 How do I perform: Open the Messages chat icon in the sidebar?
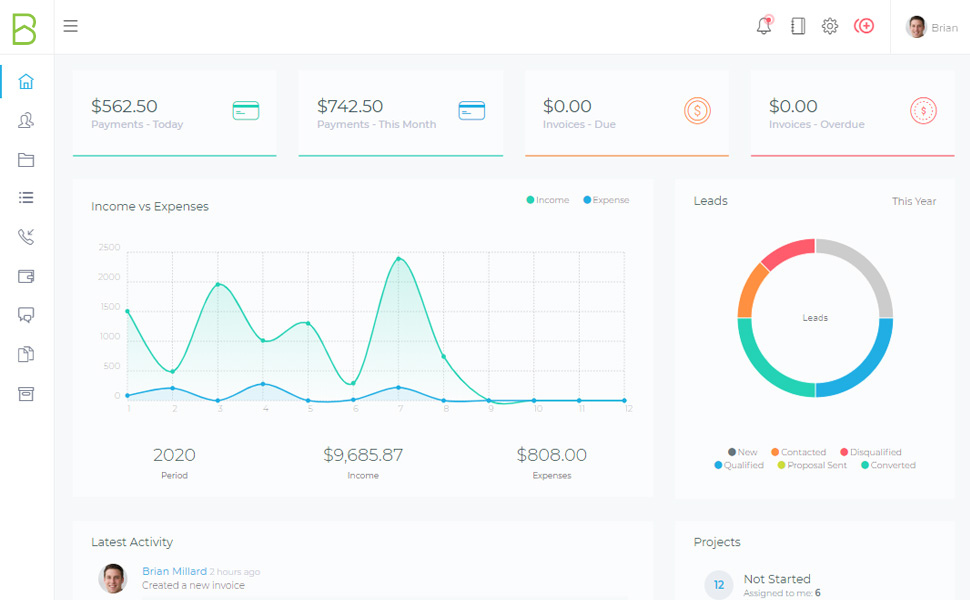26,315
